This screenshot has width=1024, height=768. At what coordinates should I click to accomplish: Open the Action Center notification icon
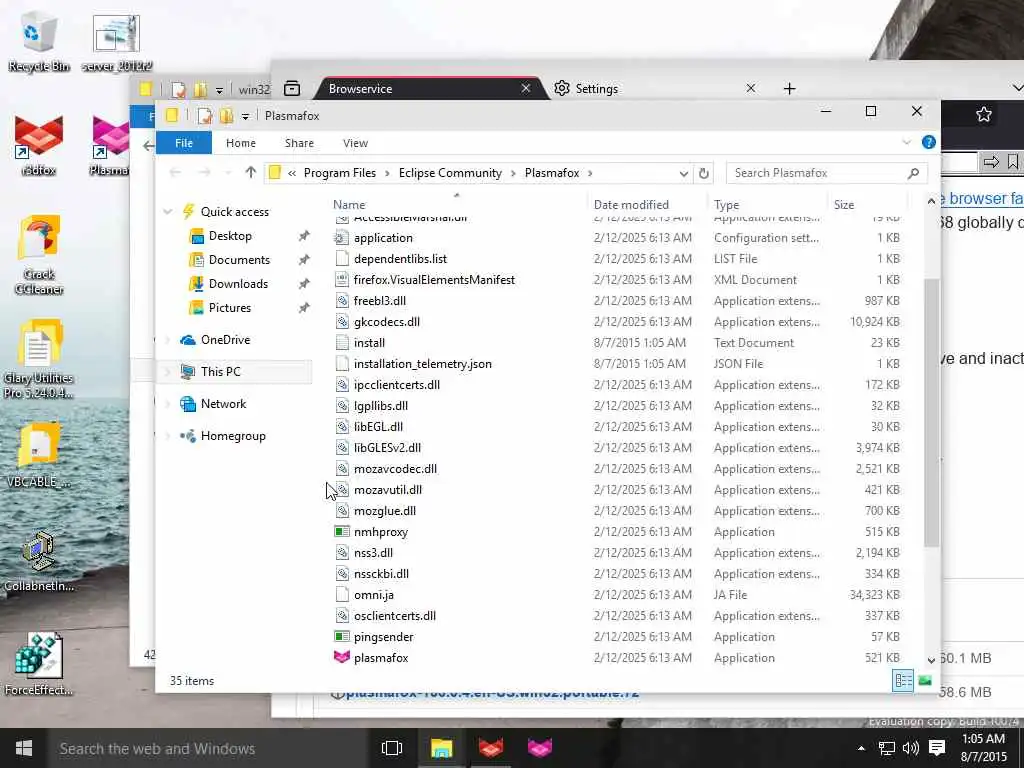tap(937, 748)
